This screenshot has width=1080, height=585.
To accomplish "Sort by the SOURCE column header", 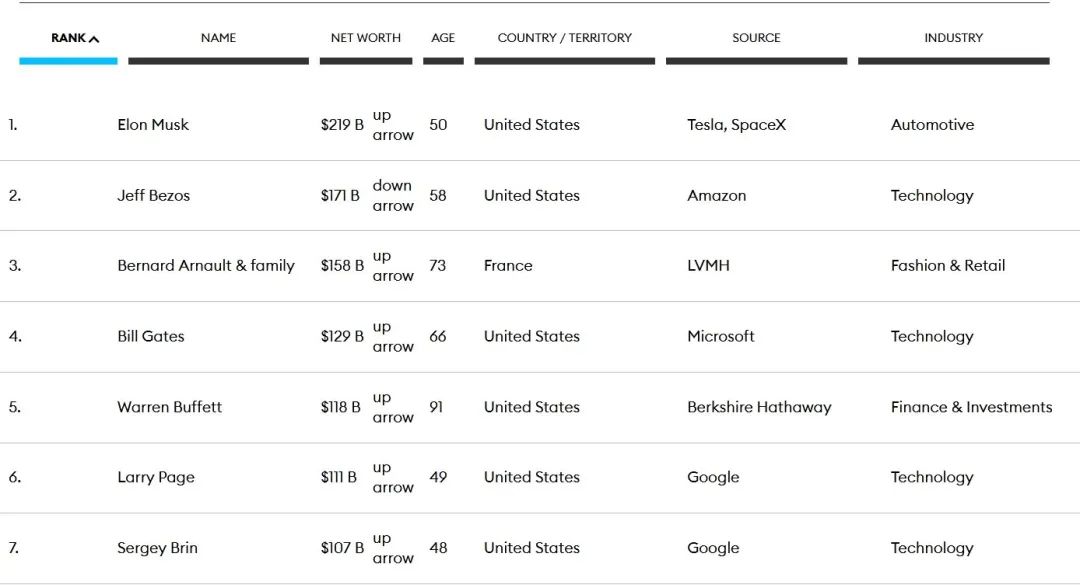I will click(756, 38).
